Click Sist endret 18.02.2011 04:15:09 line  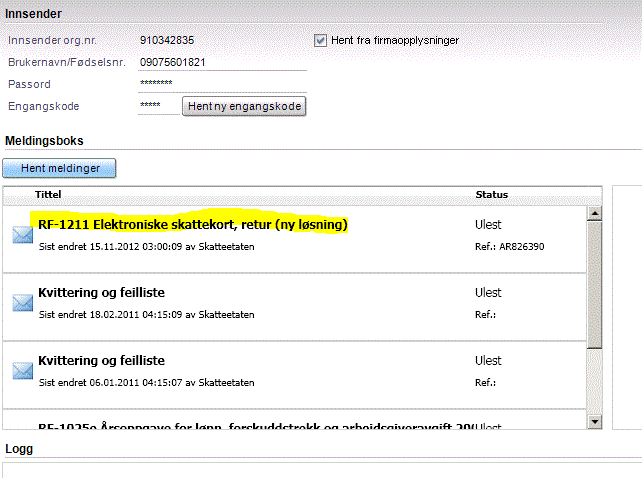click(147, 315)
